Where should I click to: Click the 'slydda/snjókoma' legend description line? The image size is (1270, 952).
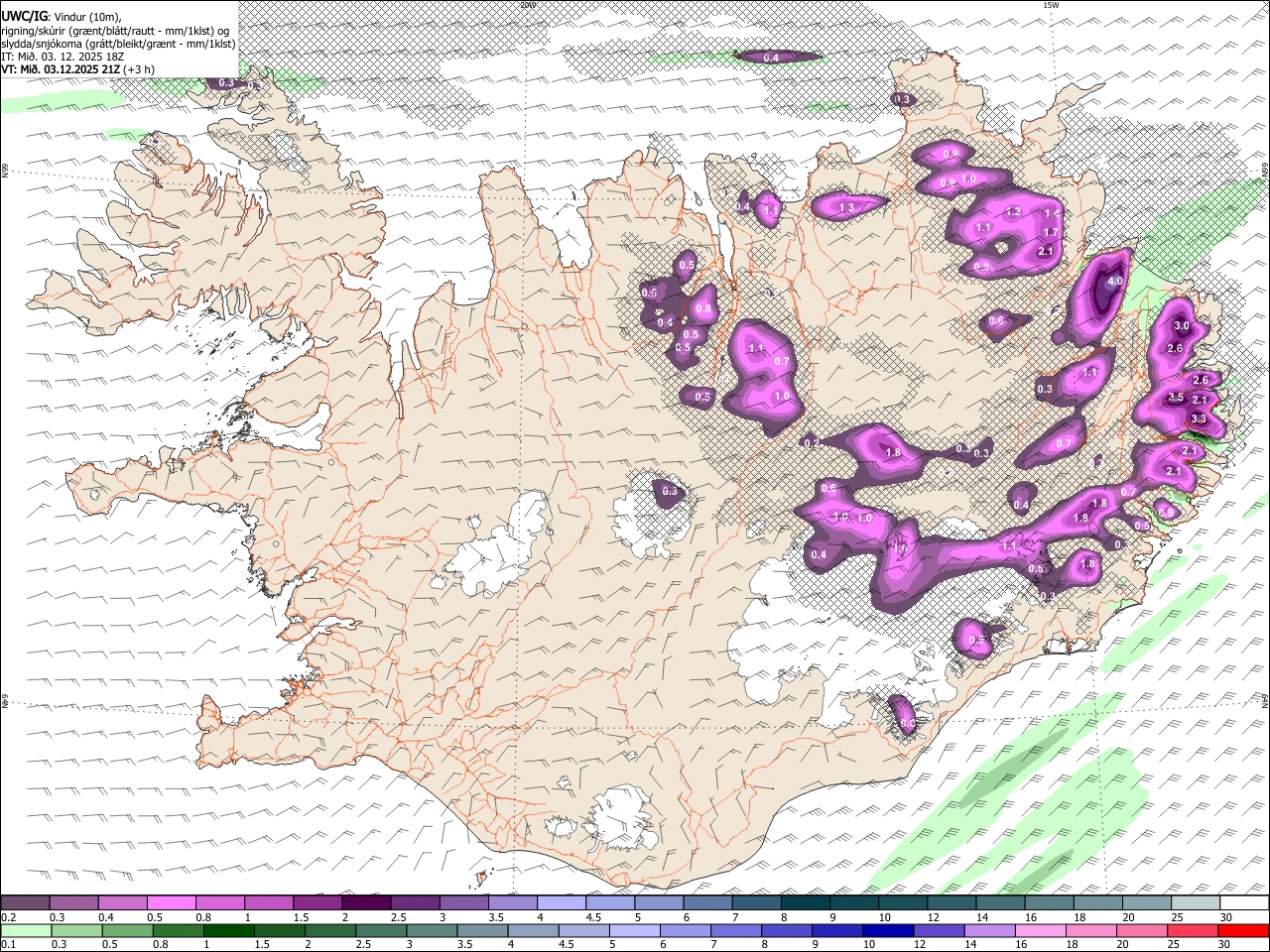[118, 44]
